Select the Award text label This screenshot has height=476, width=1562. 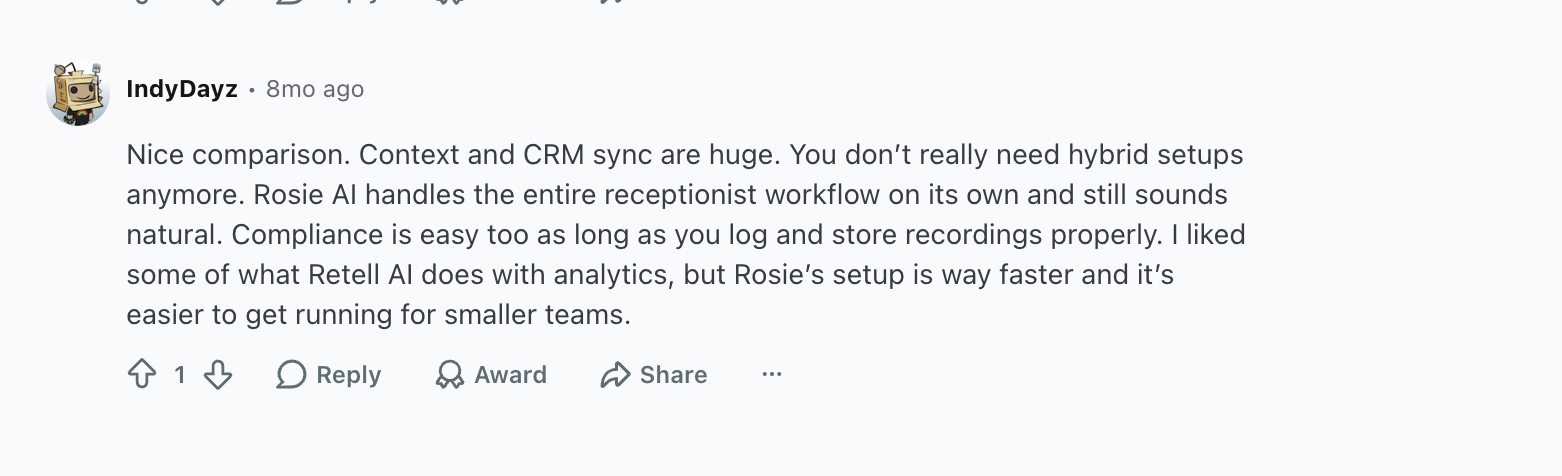510,375
